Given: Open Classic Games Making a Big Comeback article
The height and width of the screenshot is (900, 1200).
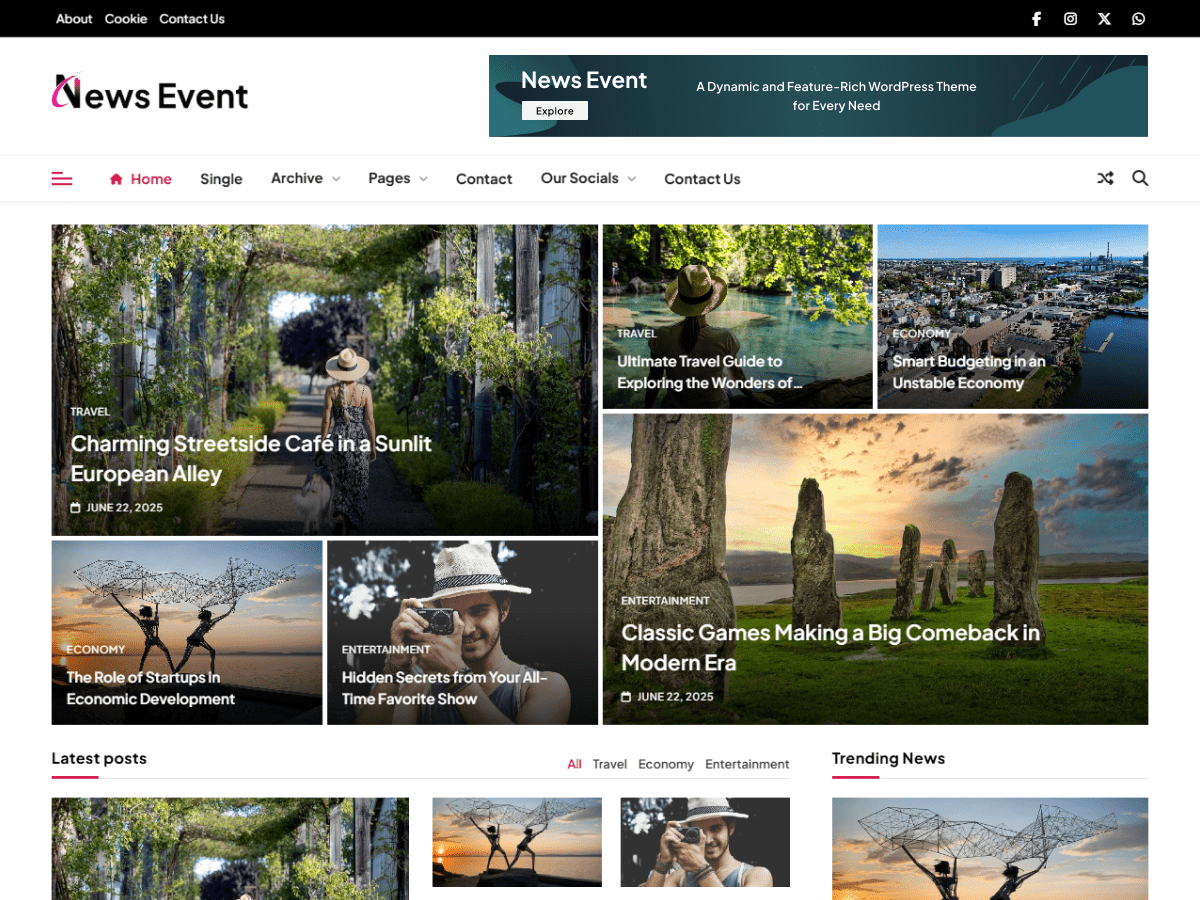Looking at the screenshot, I should (x=830, y=647).
